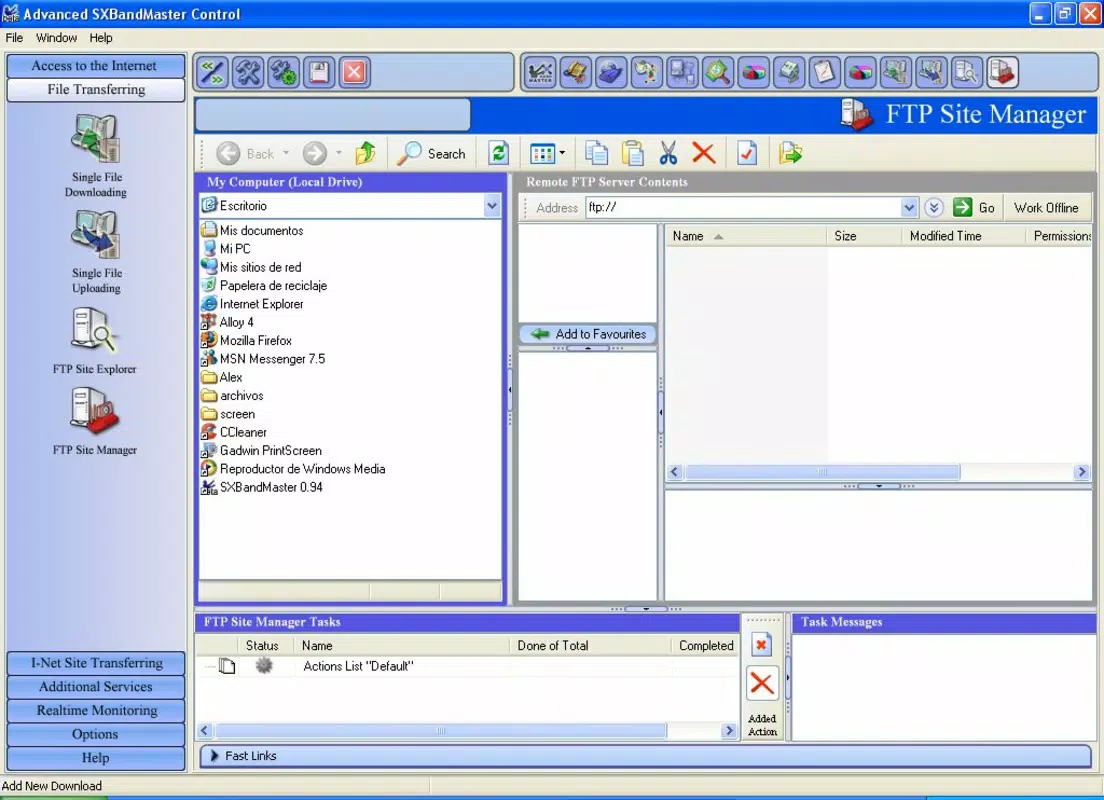The image size is (1104, 800).
Task: Open Help section at sidebar bottom
Action: click(x=96, y=758)
